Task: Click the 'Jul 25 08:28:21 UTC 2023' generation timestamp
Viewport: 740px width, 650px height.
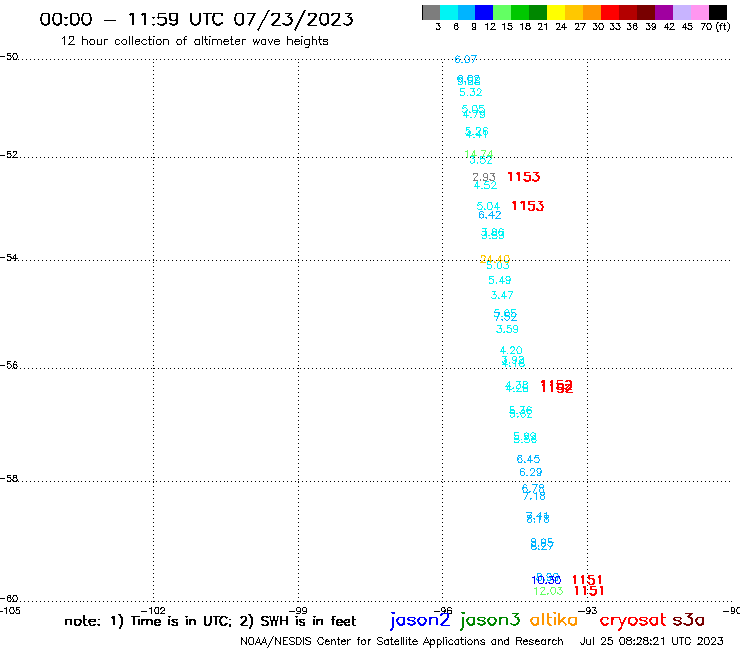Action: point(651,642)
